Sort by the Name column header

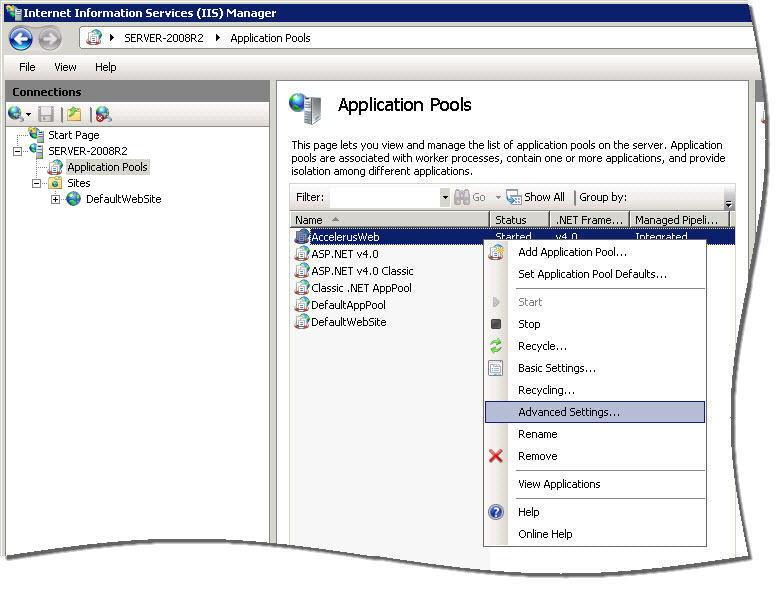390,220
